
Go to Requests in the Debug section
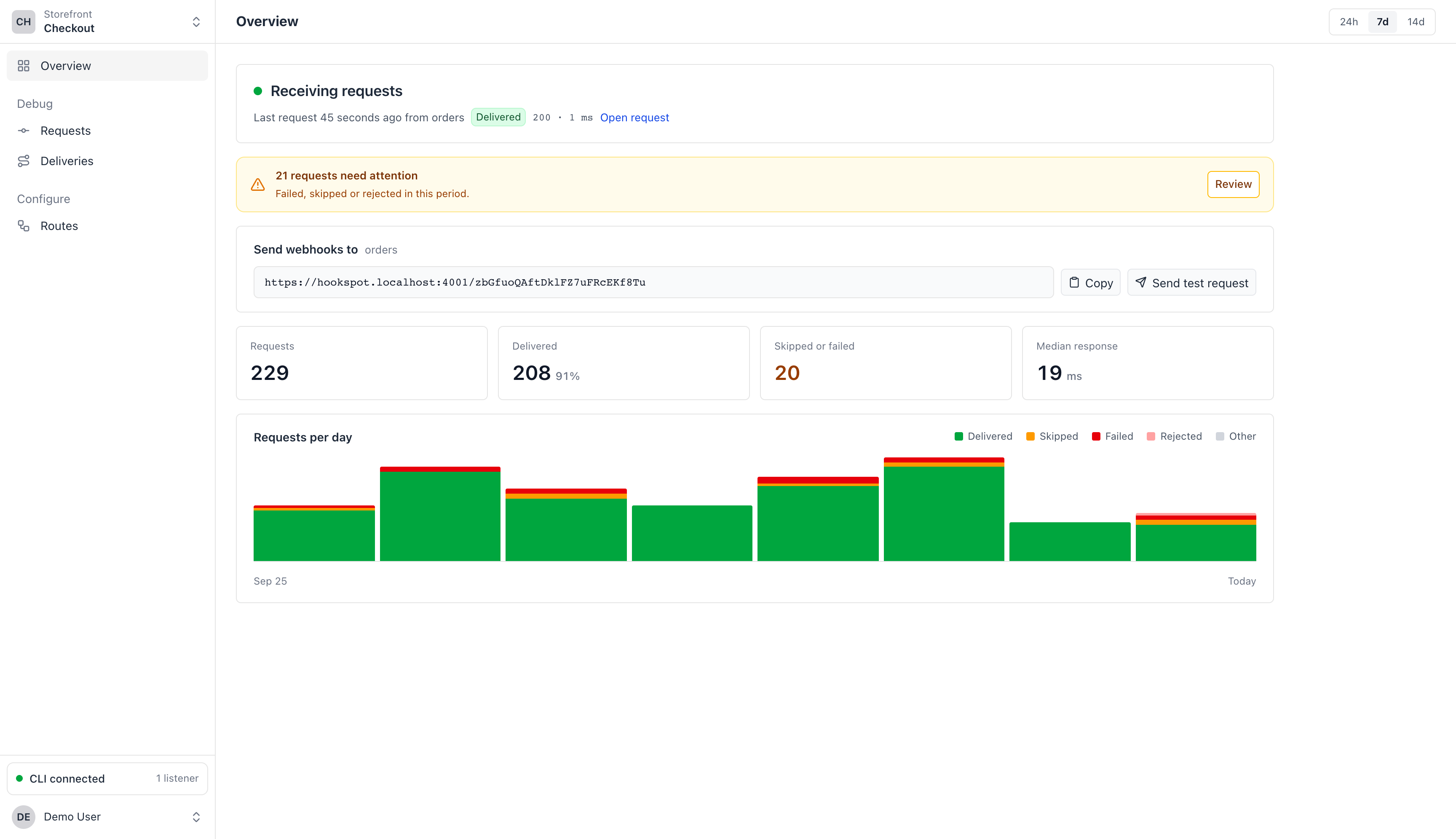coord(107,131)
